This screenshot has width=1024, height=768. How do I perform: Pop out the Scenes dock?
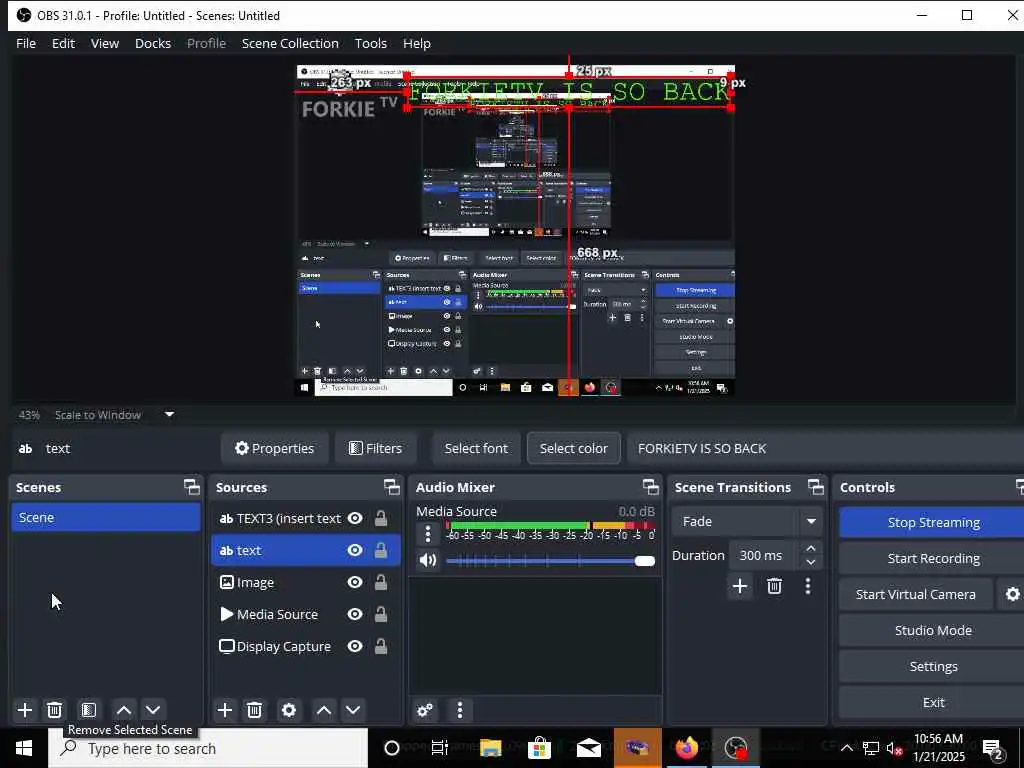[191, 487]
